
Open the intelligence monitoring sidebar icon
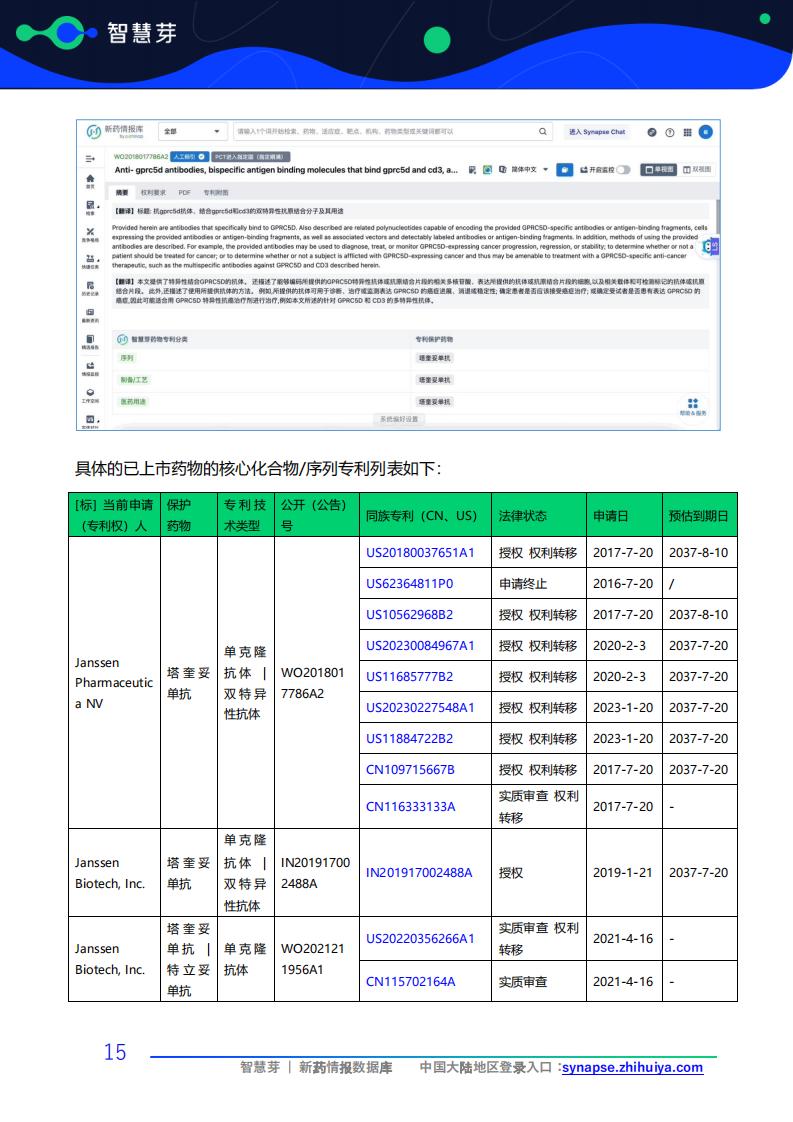point(90,369)
